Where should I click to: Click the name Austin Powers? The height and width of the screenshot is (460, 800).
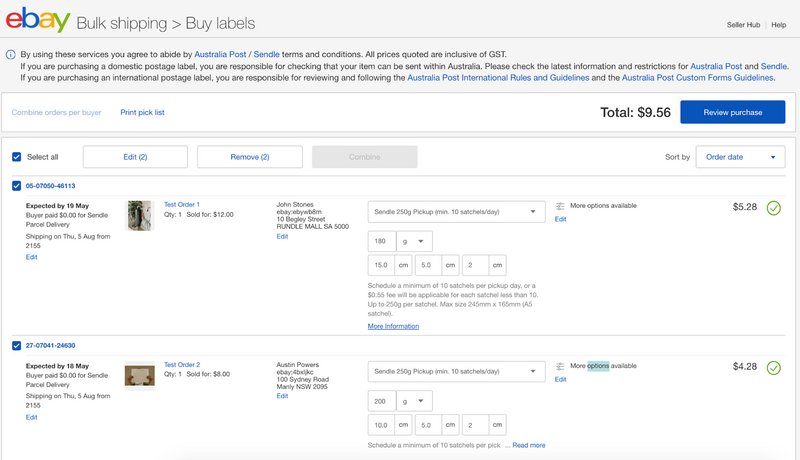coord(297,365)
